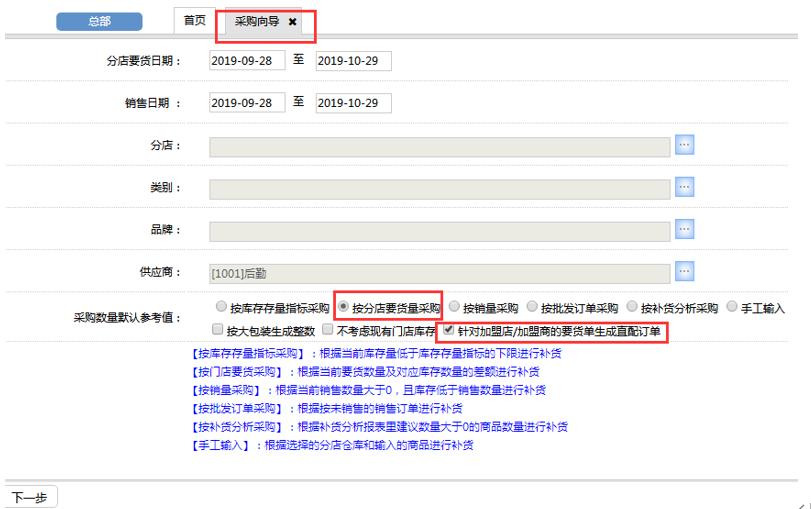Close the 采购向导 tab with the X icon
This screenshot has height=509, width=811.
click(292, 22)
